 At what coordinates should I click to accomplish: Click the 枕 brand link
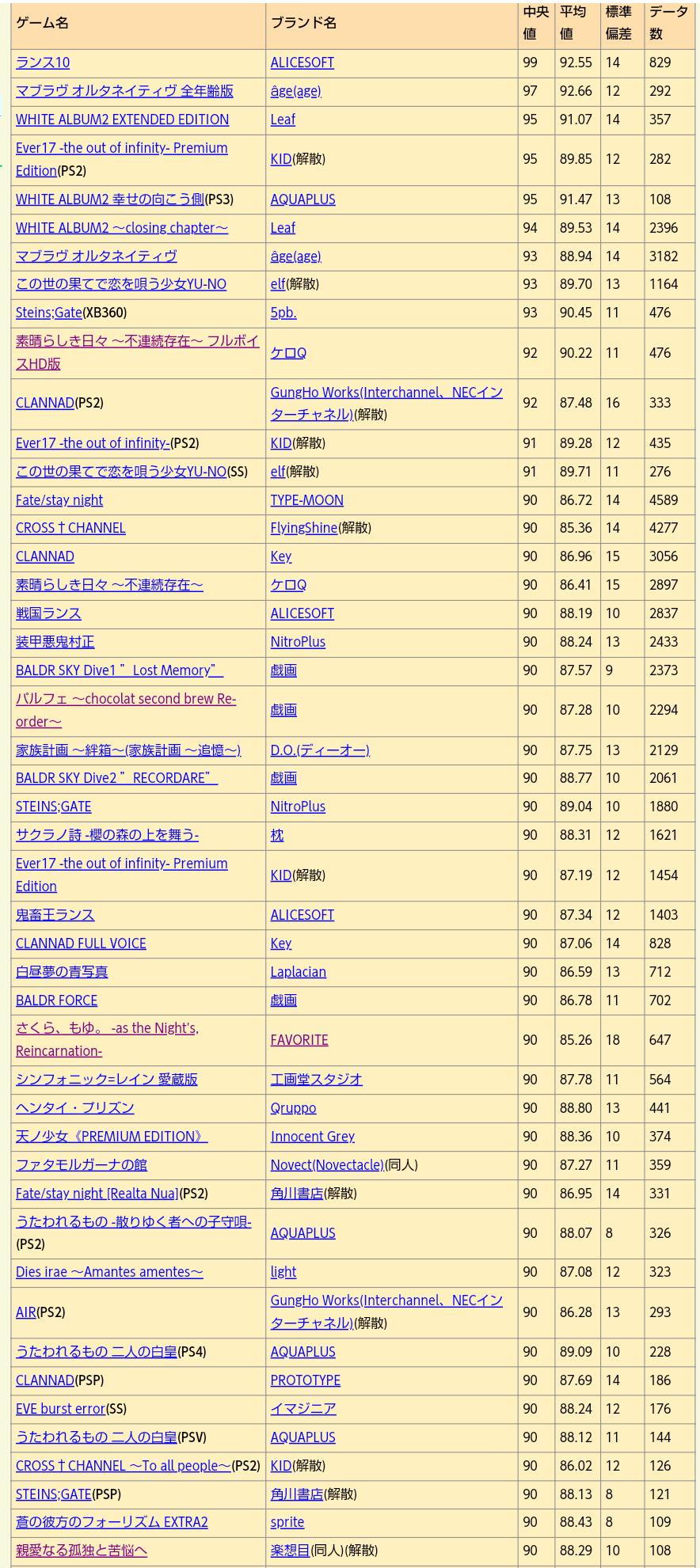tap(276, 835)
